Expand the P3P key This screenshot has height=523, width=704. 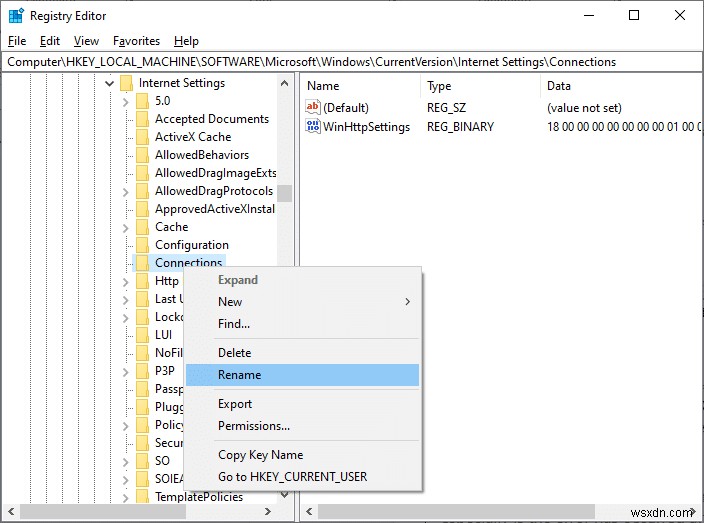(126, 372)
